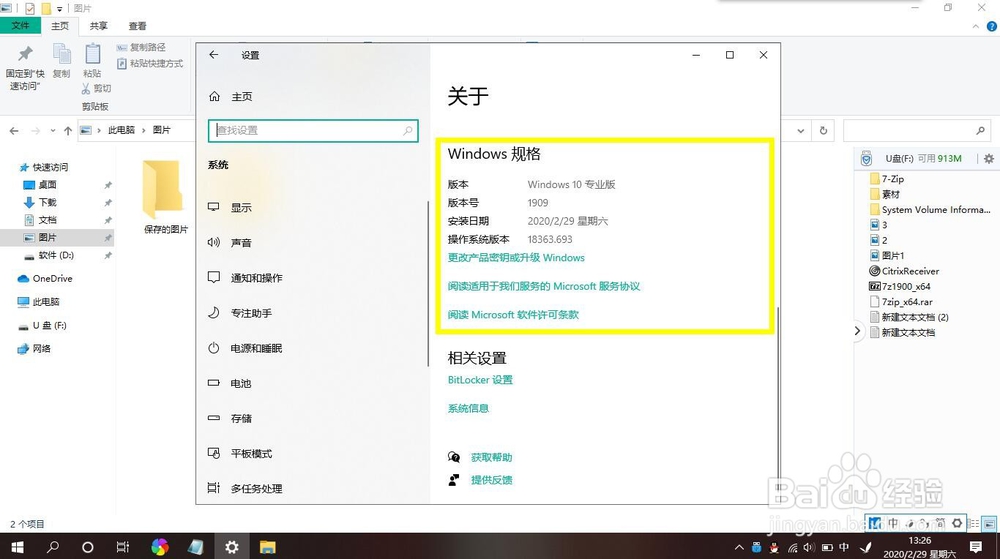Open Notifications and actions (通知和操作)
Viewport: 1000px width, 559px height.
[245, 278]
